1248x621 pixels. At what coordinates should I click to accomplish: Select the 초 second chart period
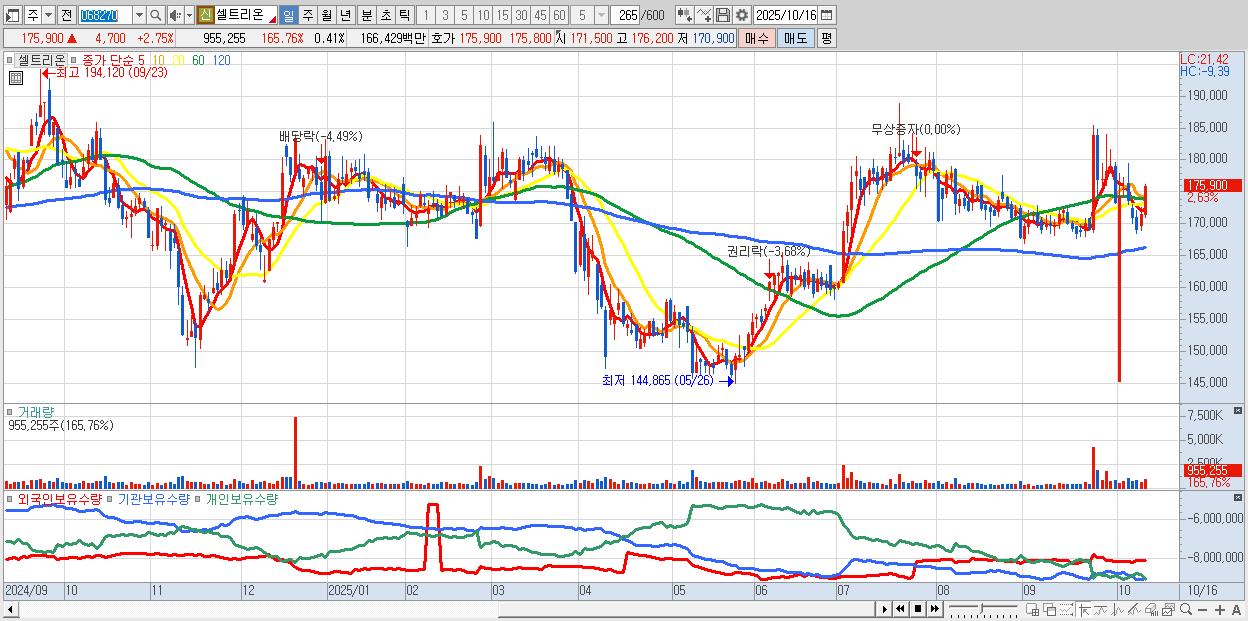386,15
